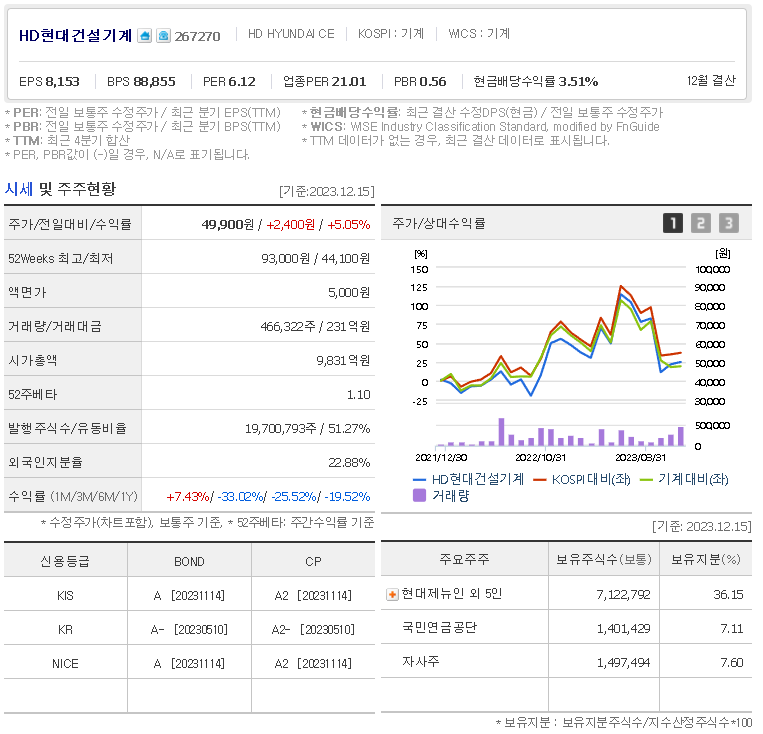Click the tallest purple volume bar
This screenshot has height=734, width=763.
[501, 432]
